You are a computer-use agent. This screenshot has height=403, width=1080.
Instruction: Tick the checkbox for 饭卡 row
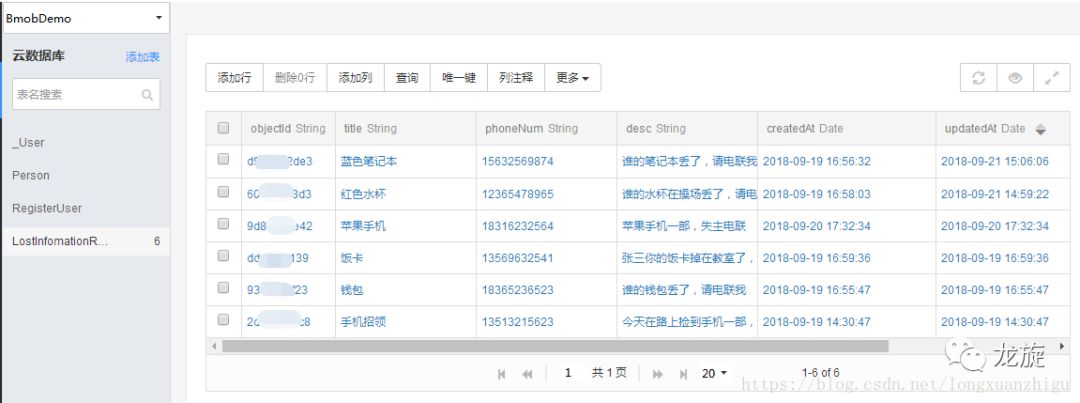pos(223,256)
